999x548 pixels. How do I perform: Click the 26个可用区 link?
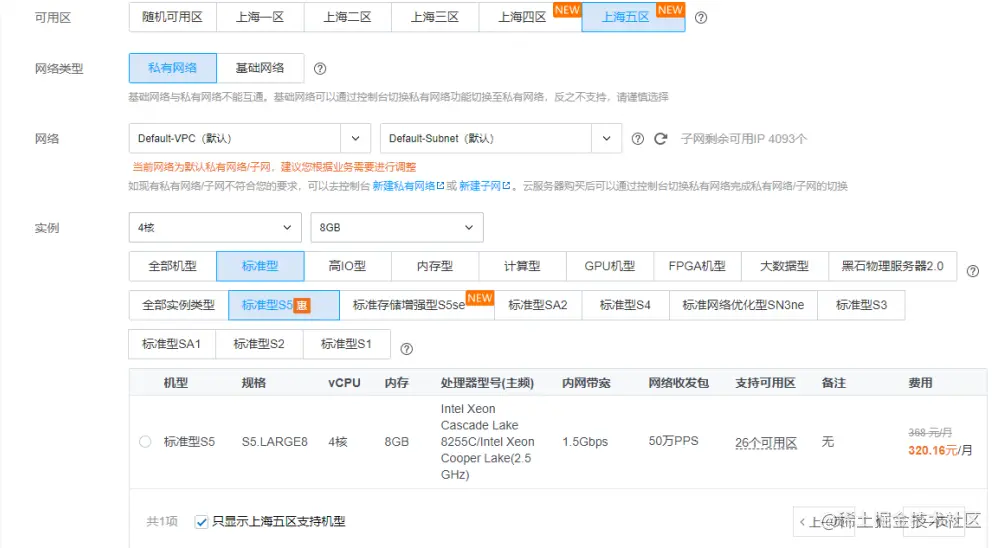click(x=766, y=443)
